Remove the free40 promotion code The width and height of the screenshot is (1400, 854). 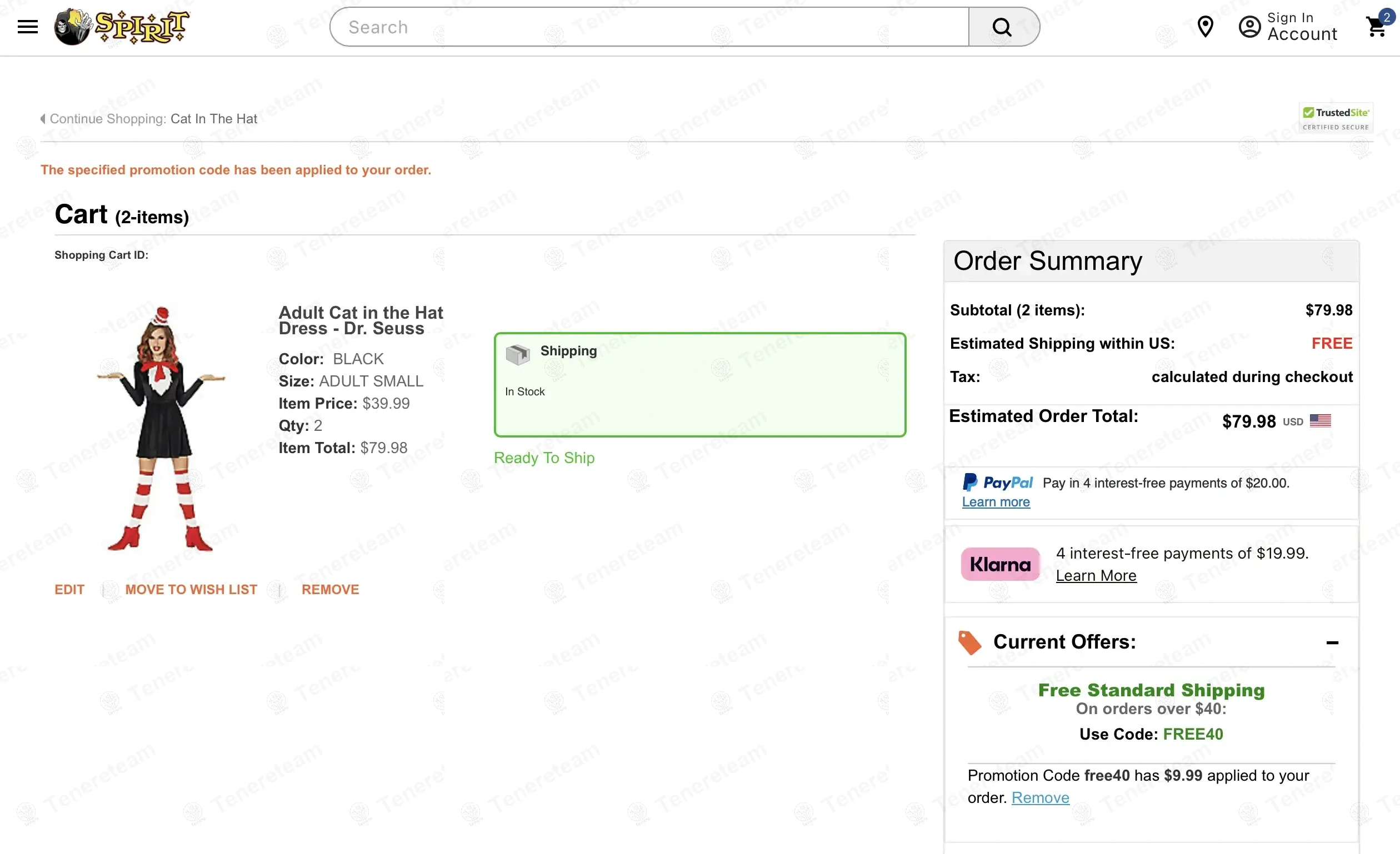(1041, 797)
